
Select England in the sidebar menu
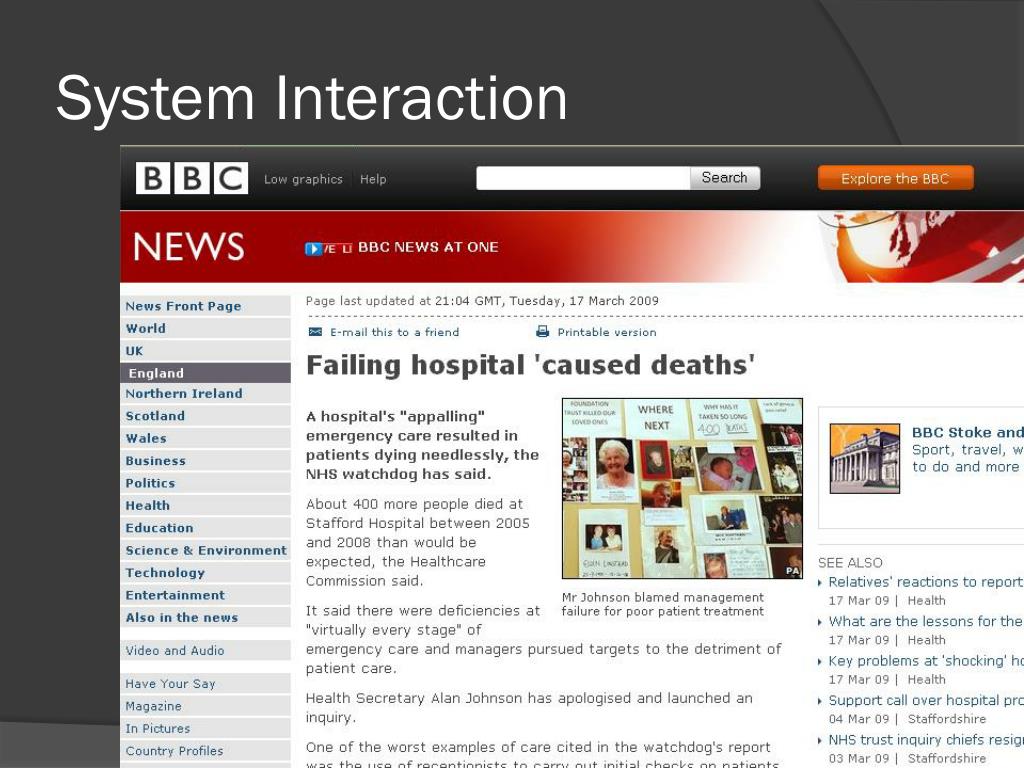(x=205, y=373)
